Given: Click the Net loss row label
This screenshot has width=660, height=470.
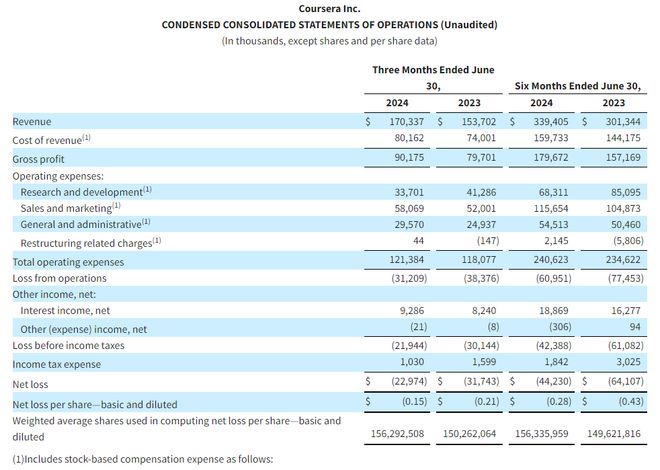Looking at the screenshot, I should 32,383.
